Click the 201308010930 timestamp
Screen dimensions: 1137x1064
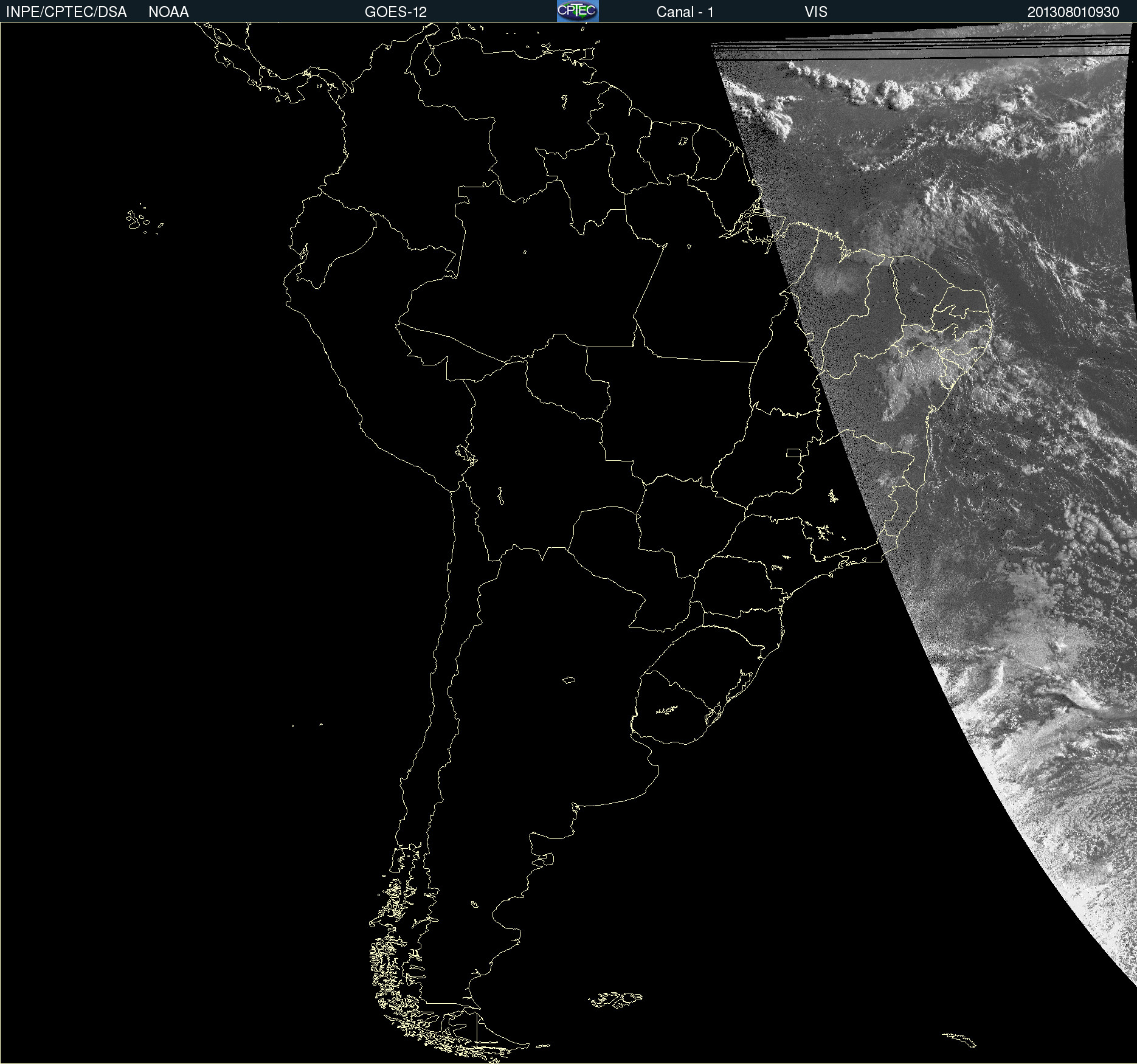pyautogui.click(x=1073, y=12)
